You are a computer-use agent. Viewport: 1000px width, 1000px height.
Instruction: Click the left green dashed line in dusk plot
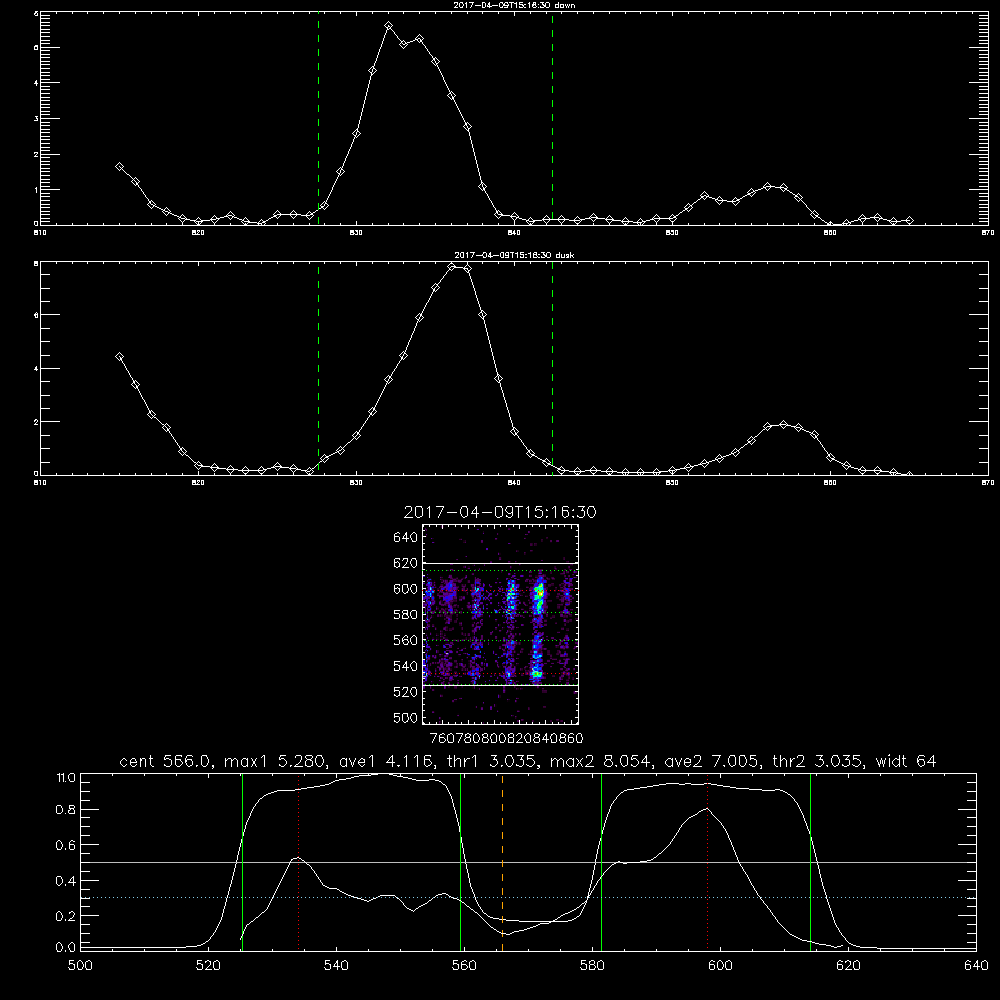point(318,368)
